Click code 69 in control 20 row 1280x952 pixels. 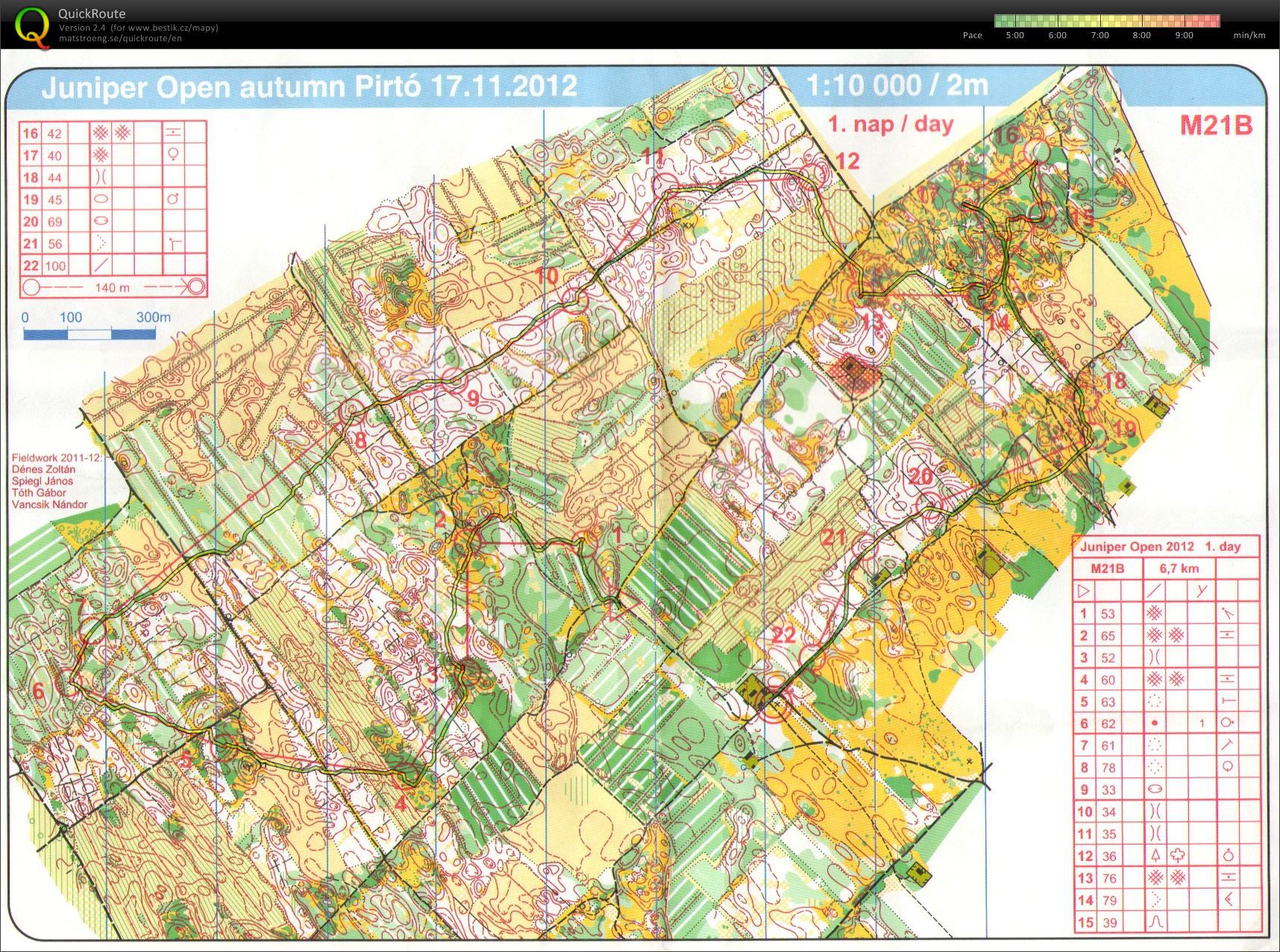(x=54, y=222)
